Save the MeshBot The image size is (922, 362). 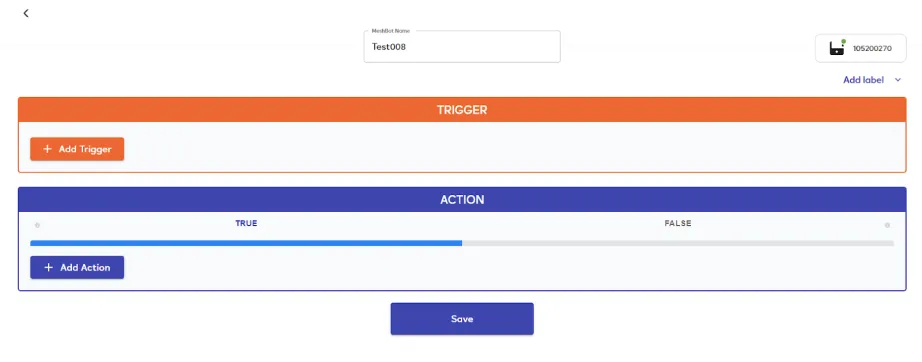[462, 319]
